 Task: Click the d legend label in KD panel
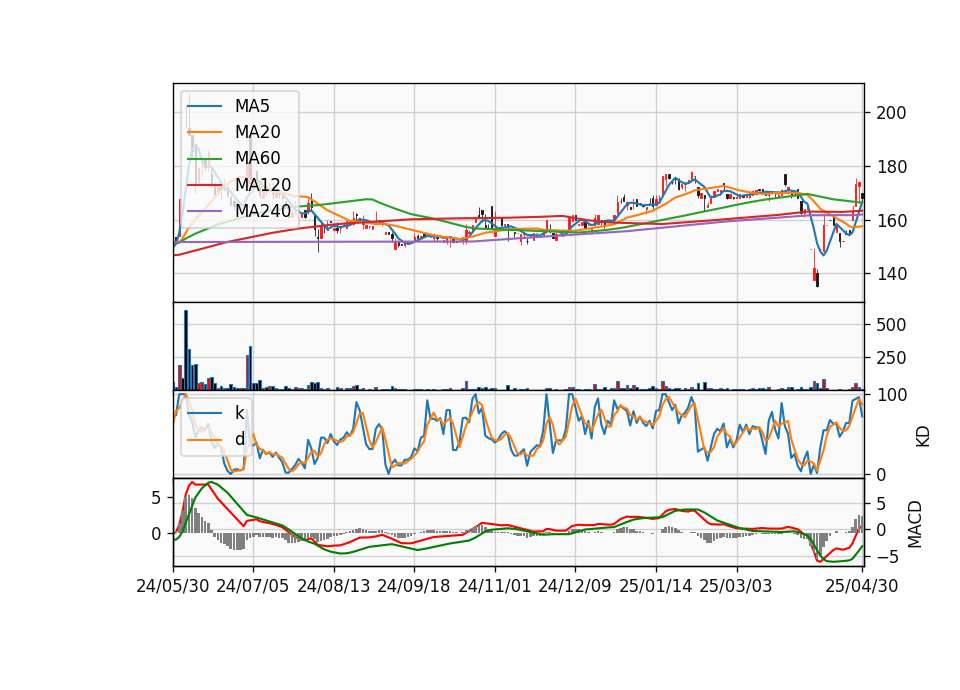239,439
